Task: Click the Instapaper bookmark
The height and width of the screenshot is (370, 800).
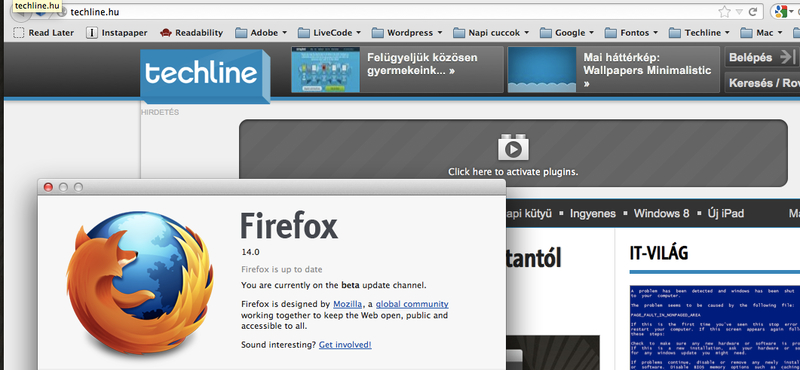Action: 117,33
